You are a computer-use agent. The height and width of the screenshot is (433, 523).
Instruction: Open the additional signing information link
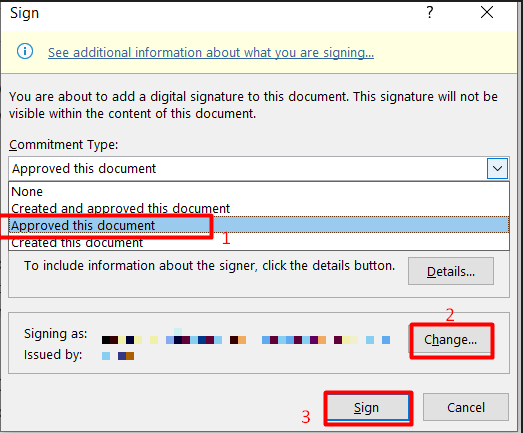click(x=211, y=53)
